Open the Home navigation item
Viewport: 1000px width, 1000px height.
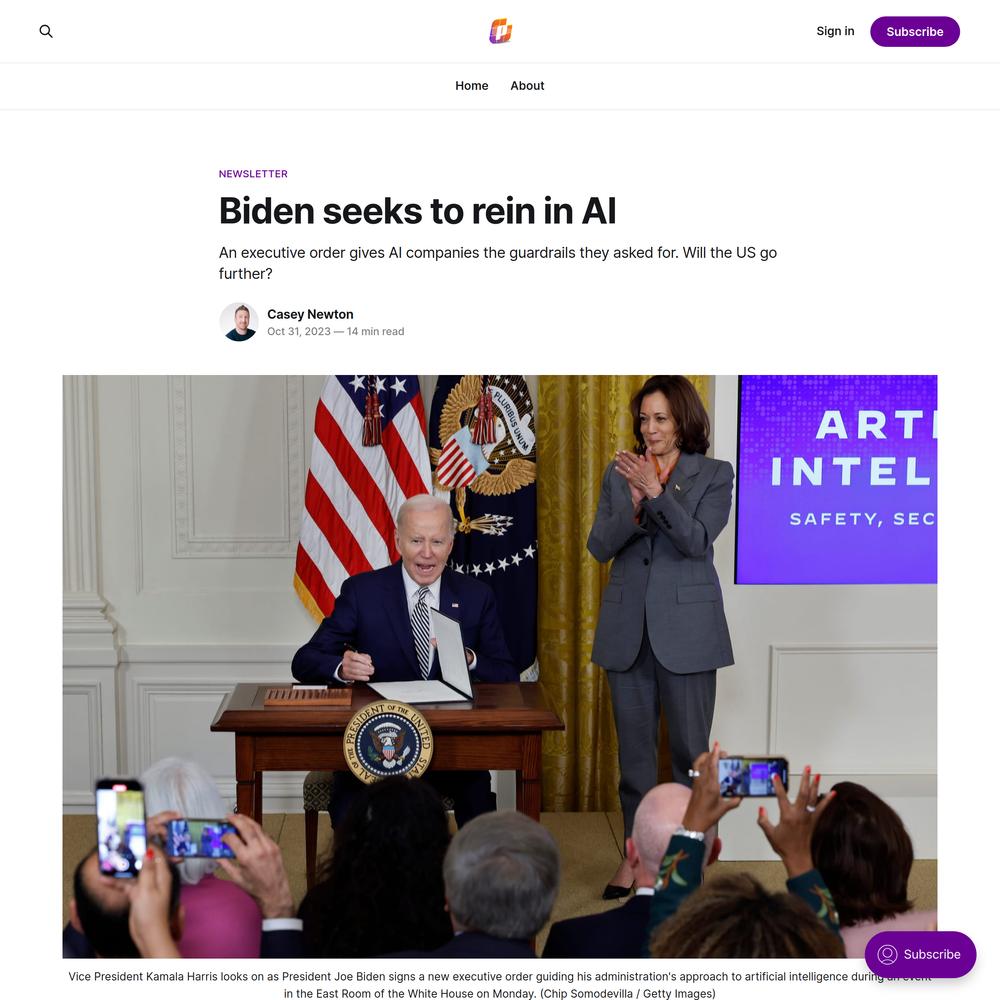[471, 85]
